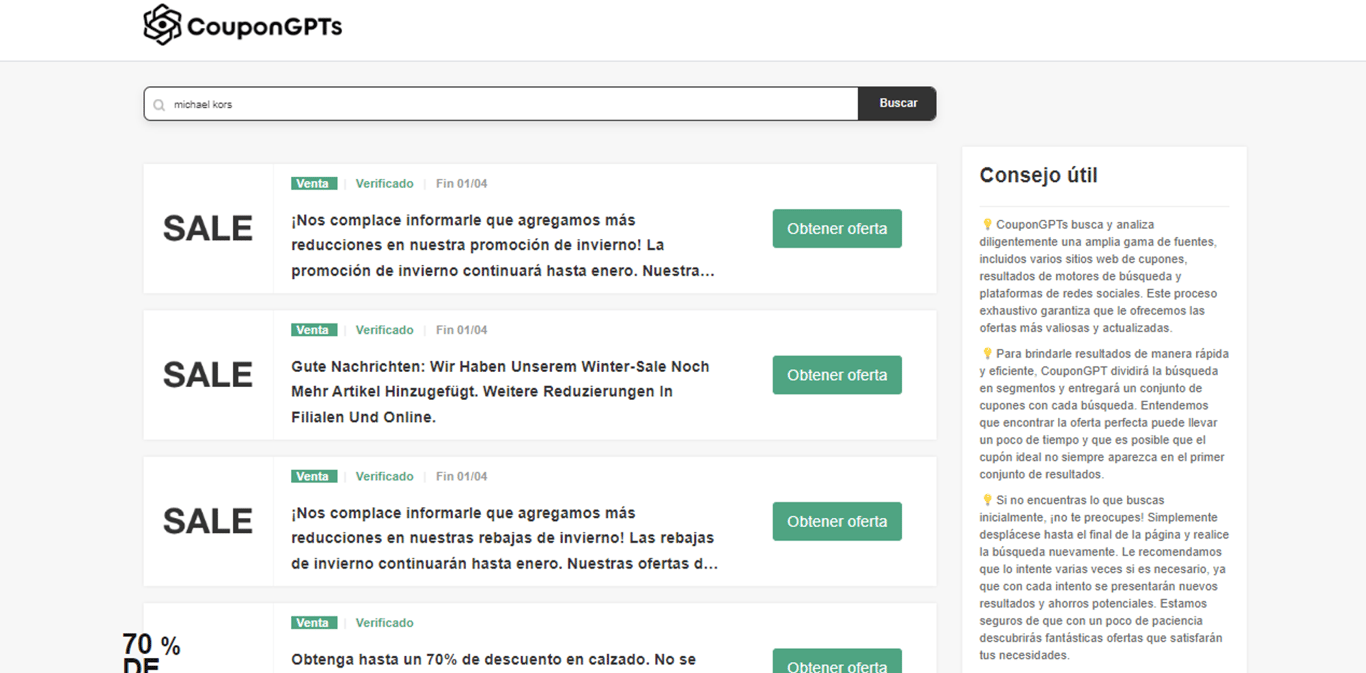Viewport: 1366px width, 673px height.
Task: Click tip paragraph starting 'Si no encuentras'
Action: point(1104,578)
